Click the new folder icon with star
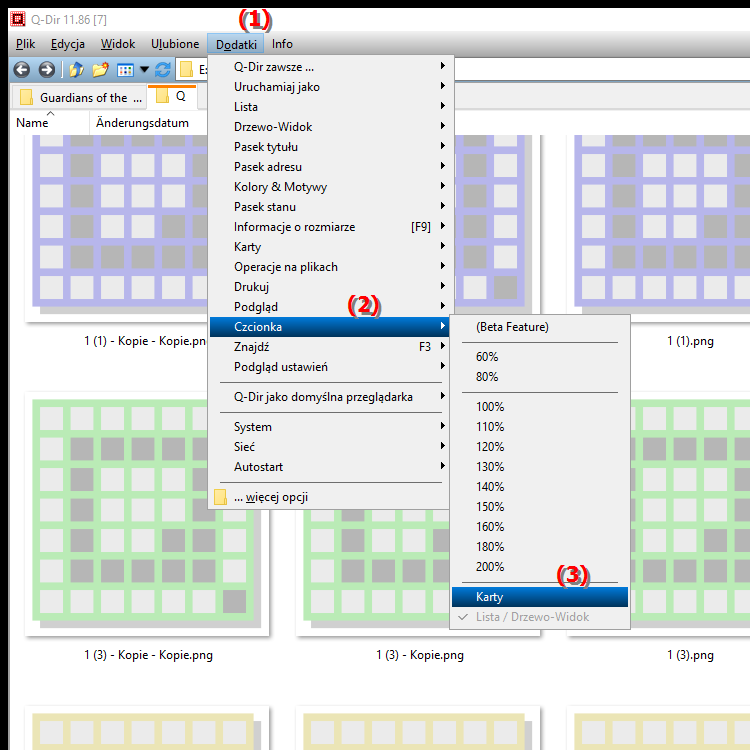The width and height of the screenshot is (750, 750). point(100,70)
